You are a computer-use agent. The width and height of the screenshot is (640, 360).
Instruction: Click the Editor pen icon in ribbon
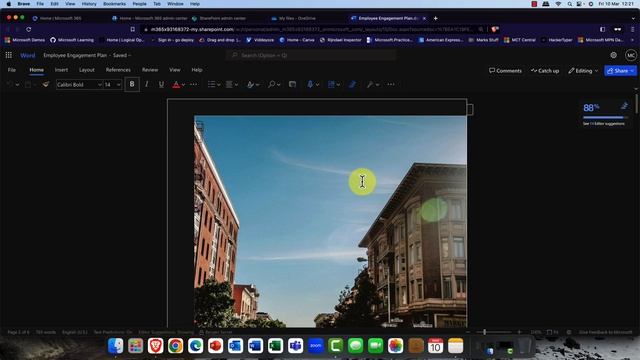[352, 84]
